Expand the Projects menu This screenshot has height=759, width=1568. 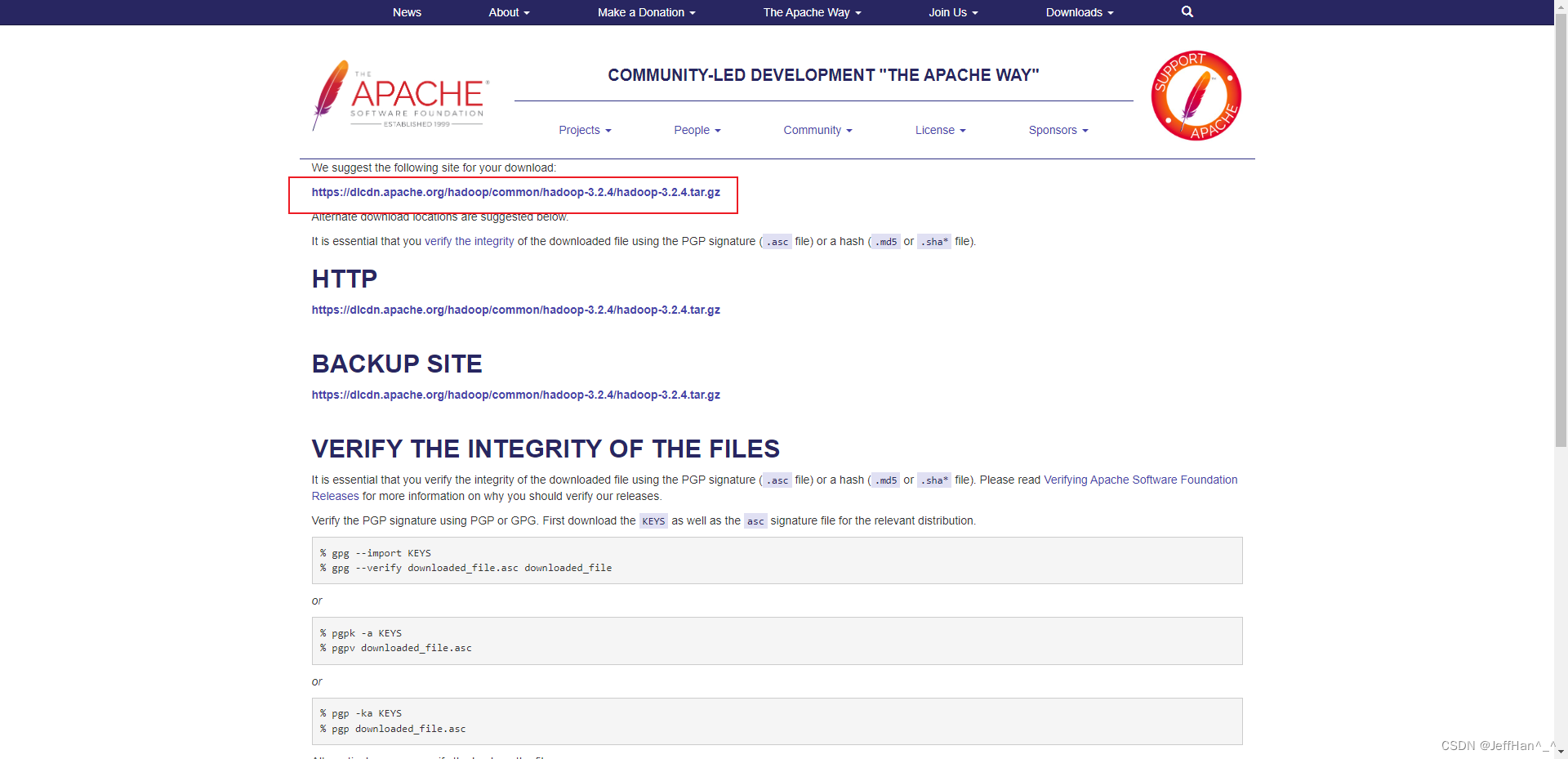click(585, 130)
